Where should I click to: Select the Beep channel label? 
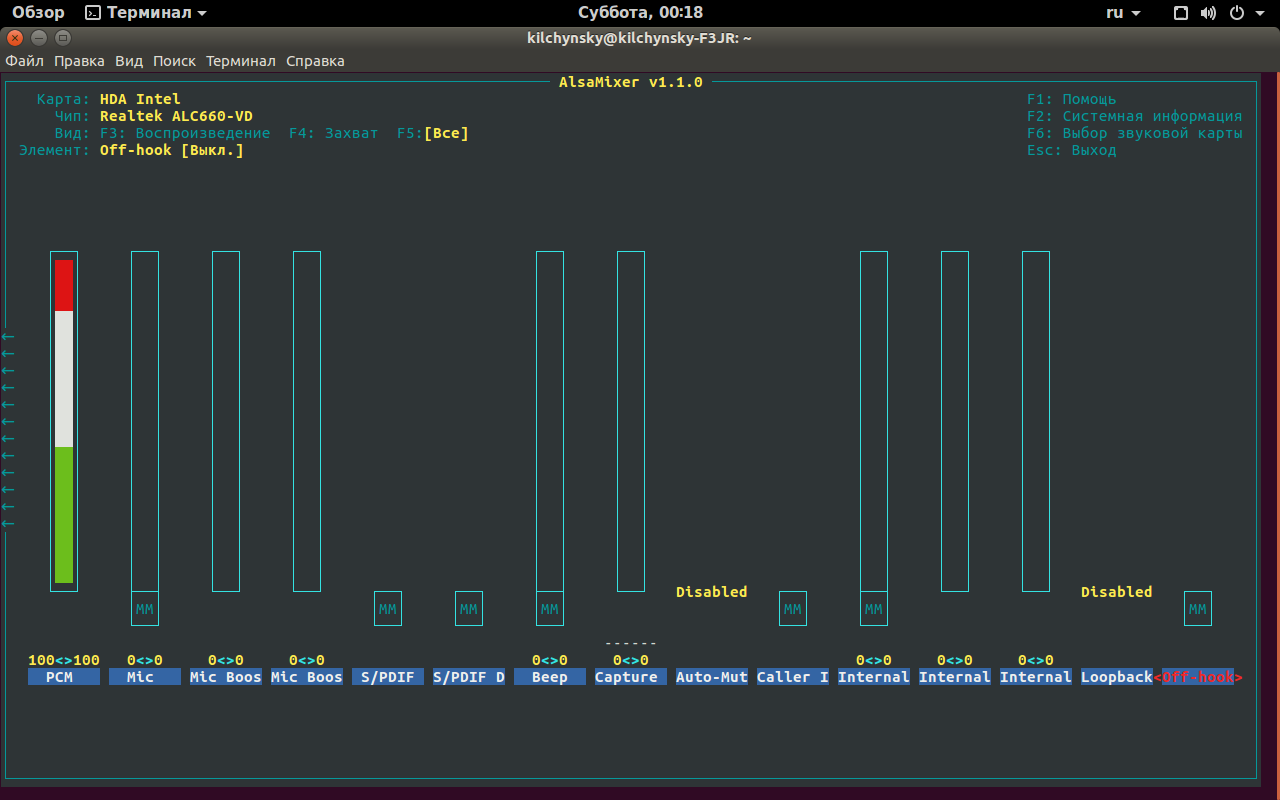point(550,677)
